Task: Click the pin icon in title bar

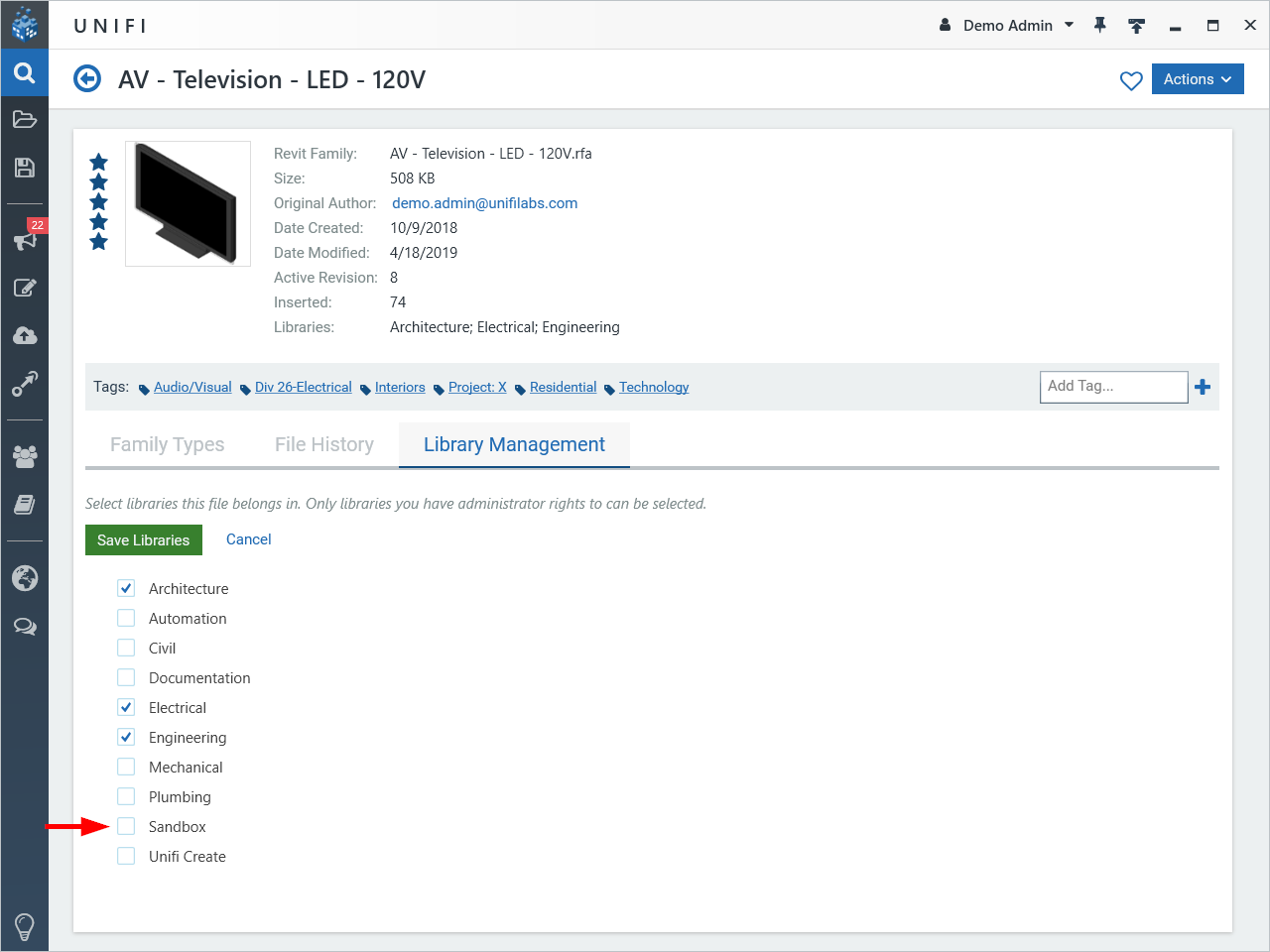Action: [x=1099, y=25]
